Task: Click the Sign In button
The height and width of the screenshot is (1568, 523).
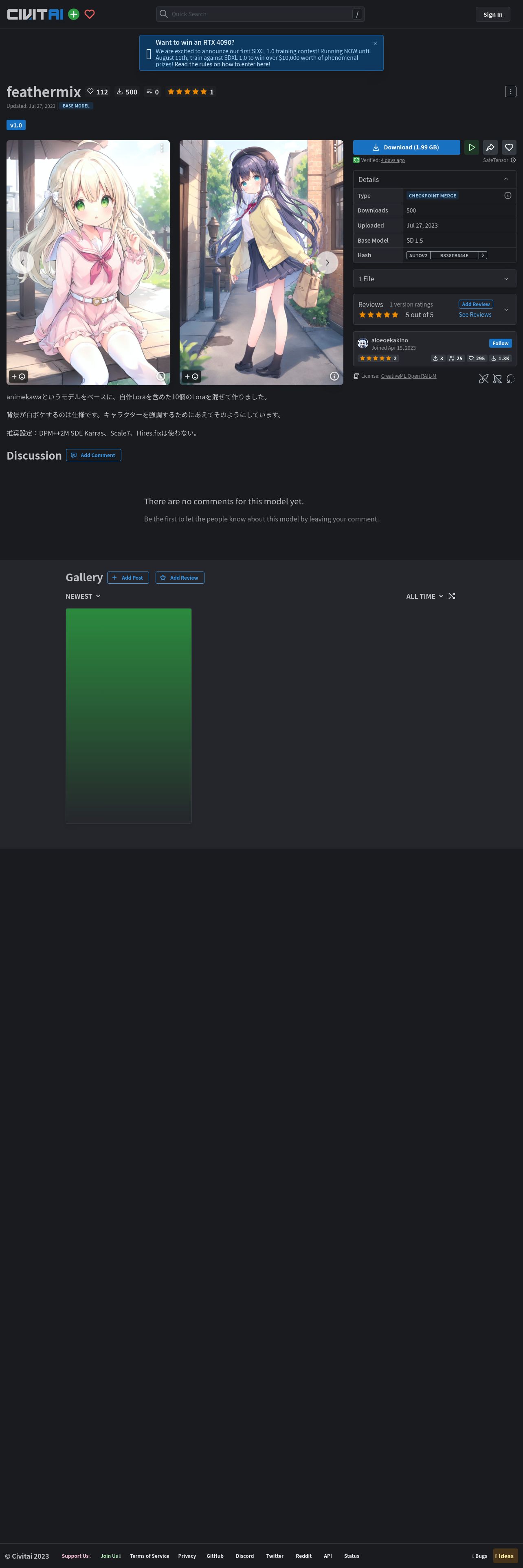Action: click(493, 15)
